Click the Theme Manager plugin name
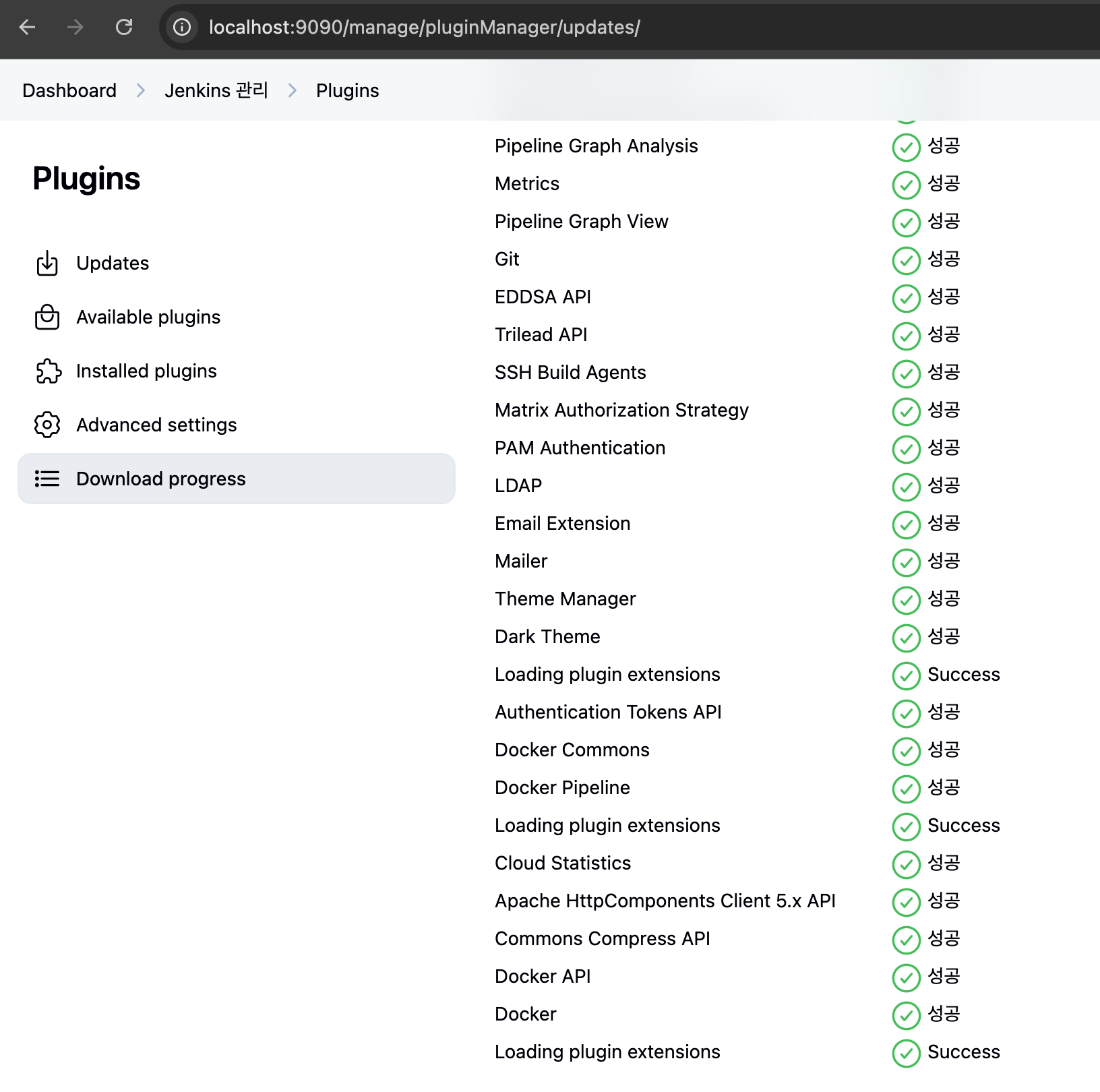Image resolution: width=1100 pixels, height=1092 pixels. (566, 599)
